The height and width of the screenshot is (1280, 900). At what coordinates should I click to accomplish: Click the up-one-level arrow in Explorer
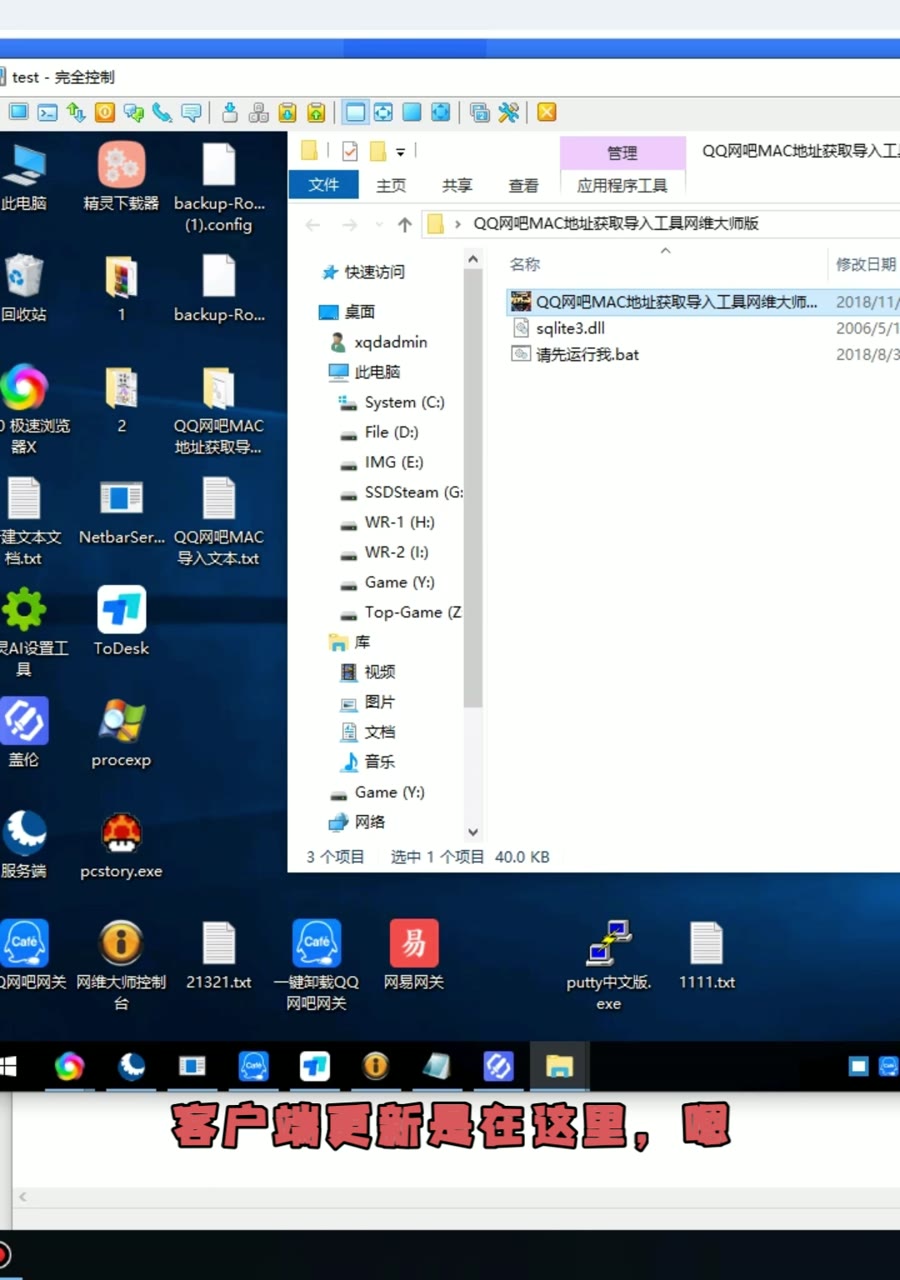coord(404,225)
